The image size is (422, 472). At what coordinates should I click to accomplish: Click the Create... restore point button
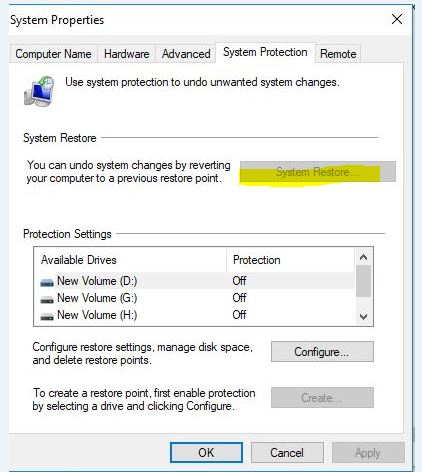pyautogui.click(x=322, y=397)
